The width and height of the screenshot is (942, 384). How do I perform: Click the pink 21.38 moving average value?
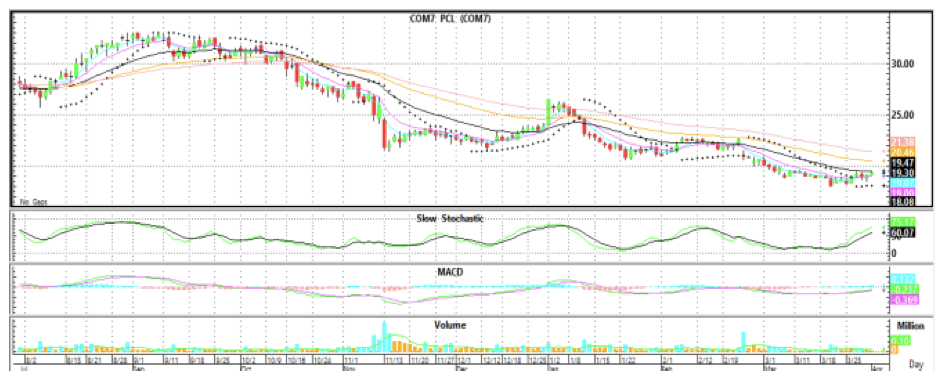pos(902,142)
